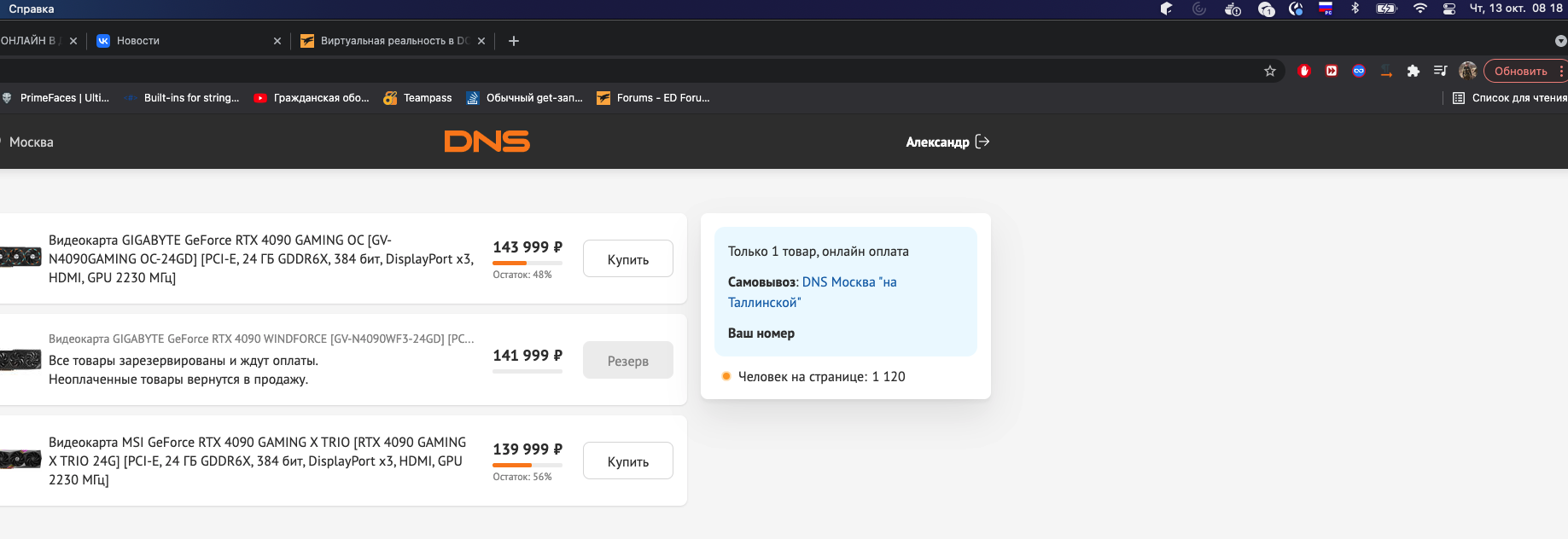Open the red hand ad-blocker extension
Image resolution: width=1568 pixels, height=539 pixels.
point(1303,71)
